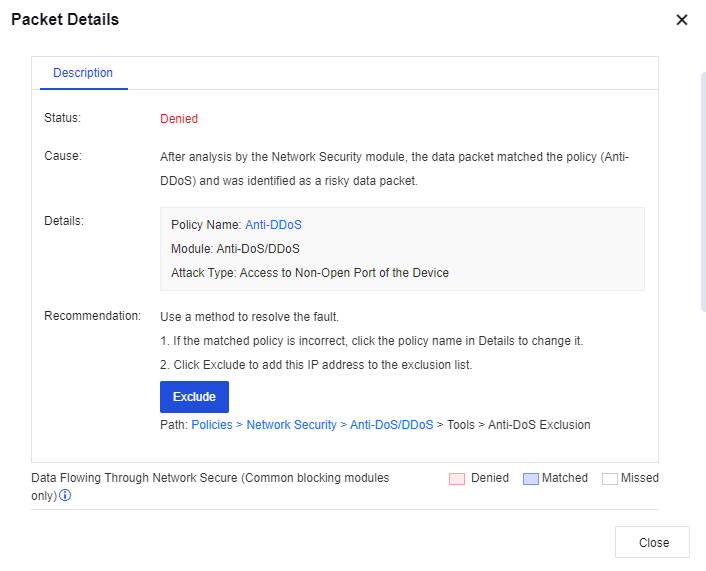The image size is (706, 571).
Task: Click the Module: Anti-DoS/DDoS line in Details
Action: pos(235,249)
